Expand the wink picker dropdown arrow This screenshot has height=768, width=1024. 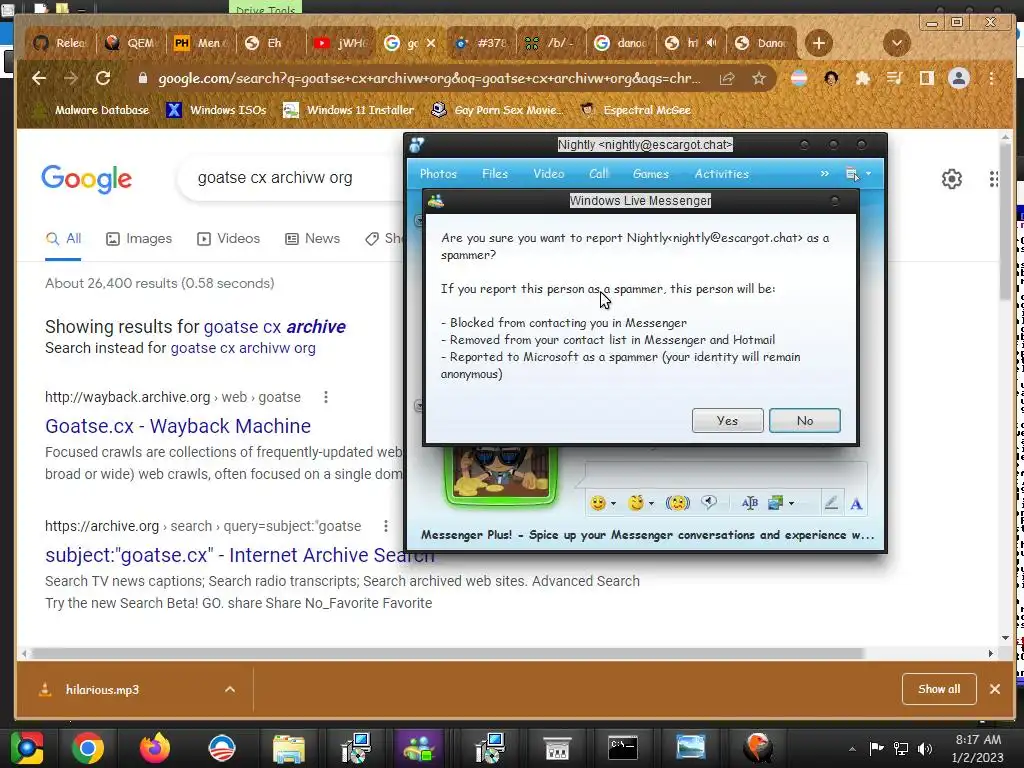coord(651,504)
